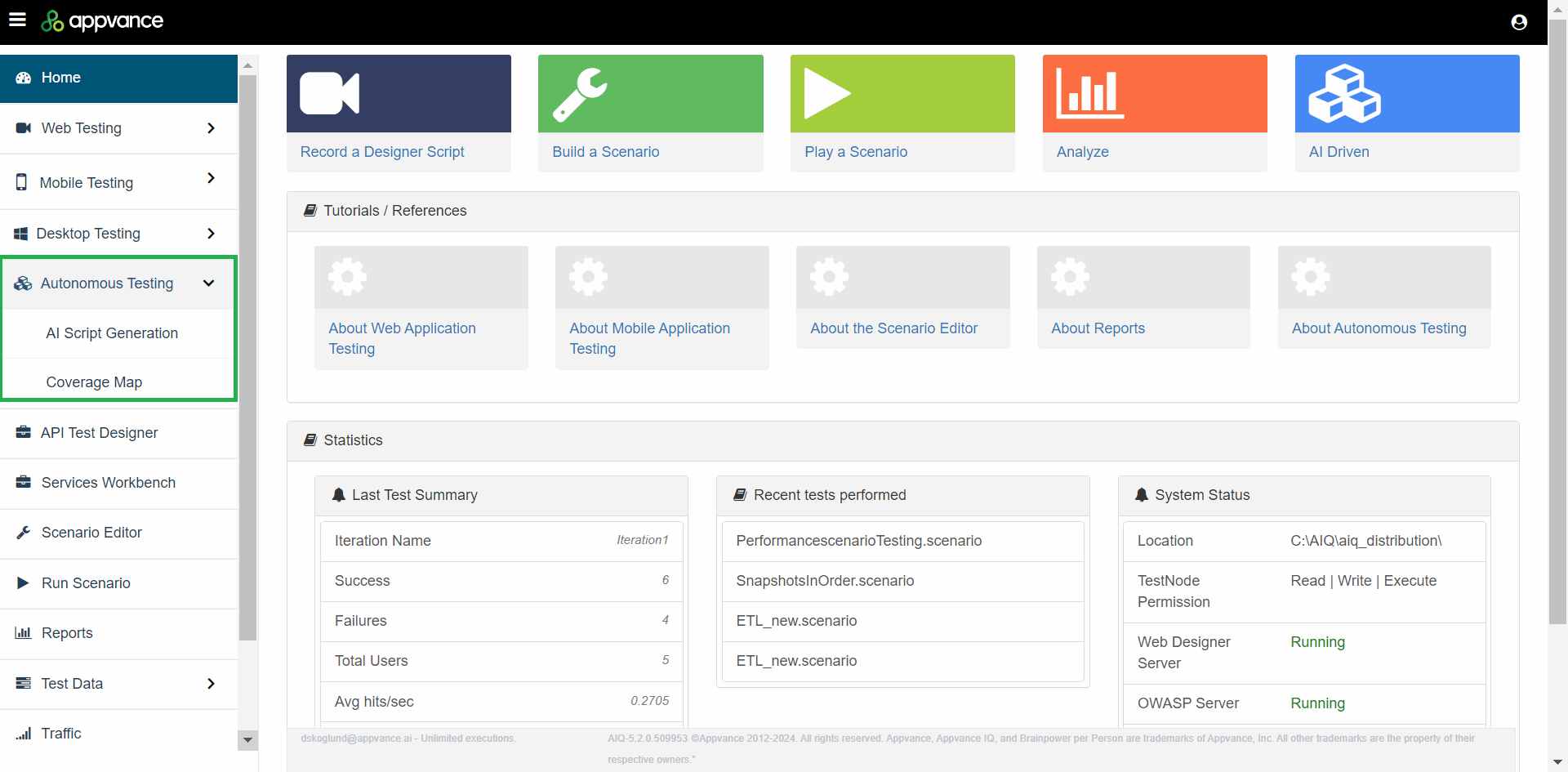The height and width of the screenshot is (772, 1568).
Task: Click the Appvance logo
Action: pos(102,20)
